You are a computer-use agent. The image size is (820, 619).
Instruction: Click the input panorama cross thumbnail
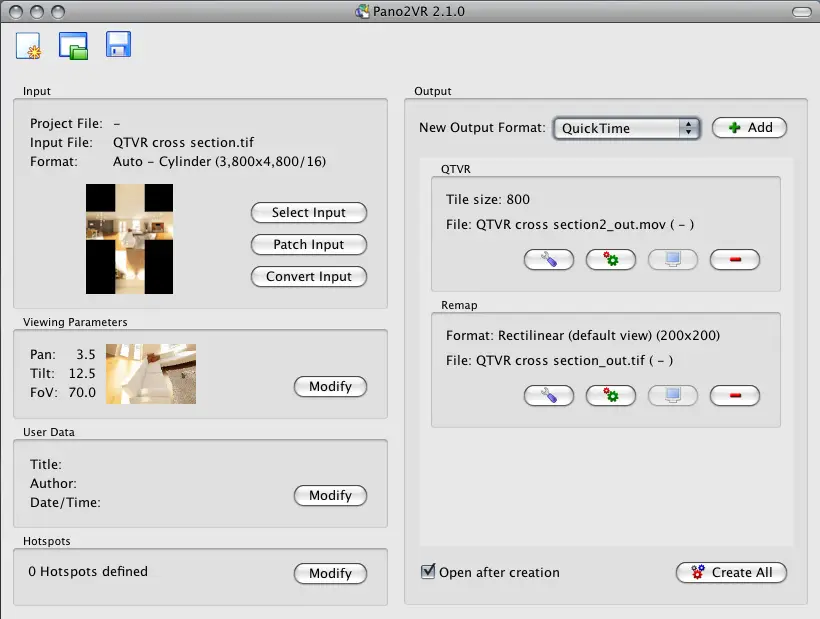pos(129,238)
